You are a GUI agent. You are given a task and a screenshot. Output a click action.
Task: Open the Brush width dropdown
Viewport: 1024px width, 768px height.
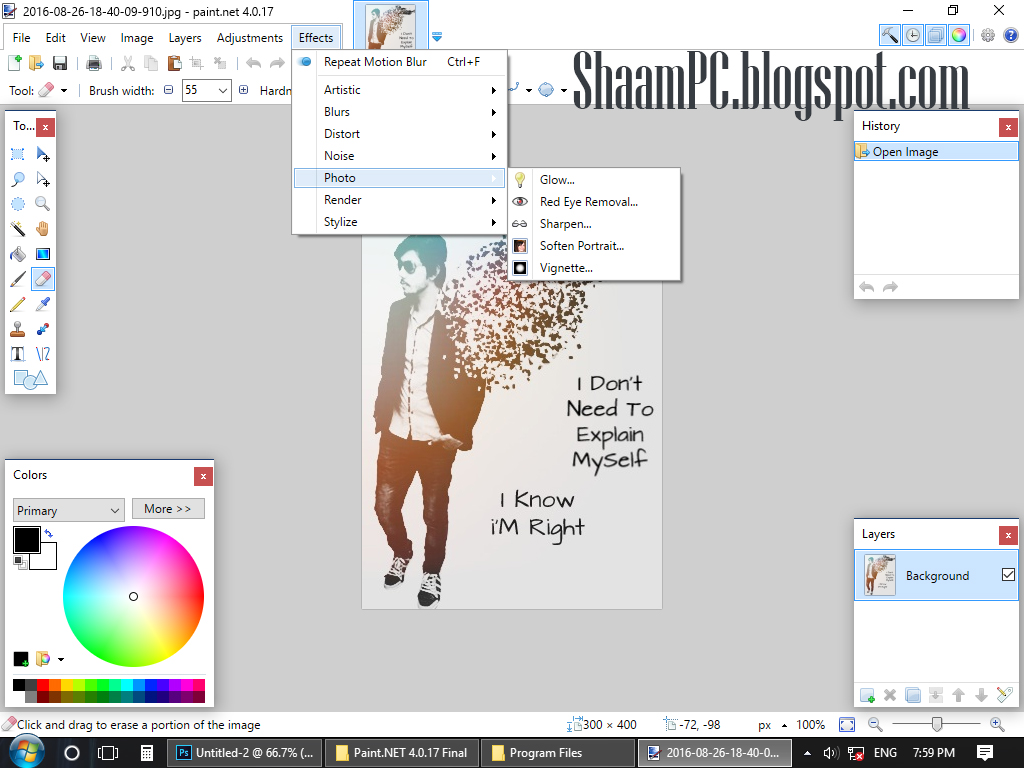click(x=222, y=90)
